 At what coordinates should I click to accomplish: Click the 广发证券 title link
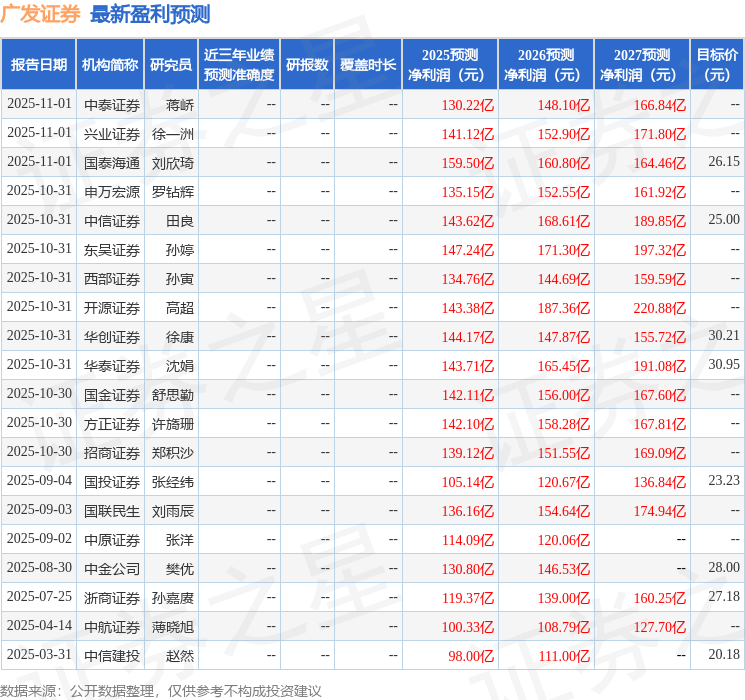[x=41, y=14]
